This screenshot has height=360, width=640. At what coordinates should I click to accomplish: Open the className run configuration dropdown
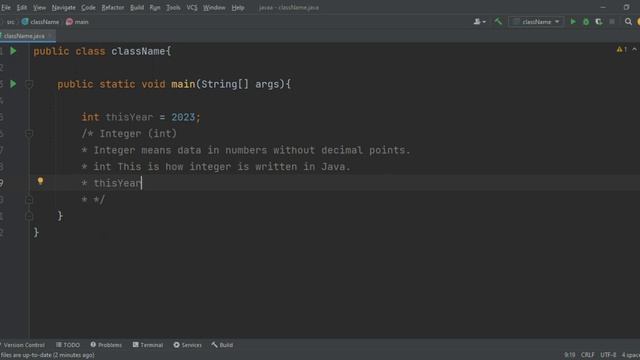536,22
